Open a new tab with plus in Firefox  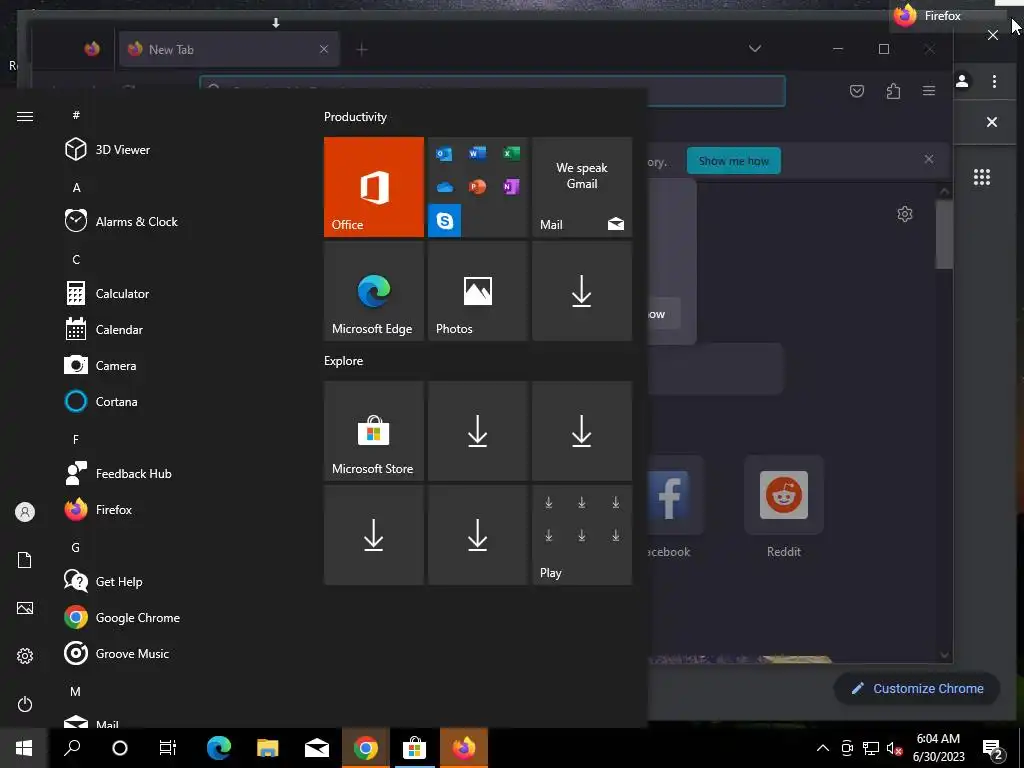[362, 49]
